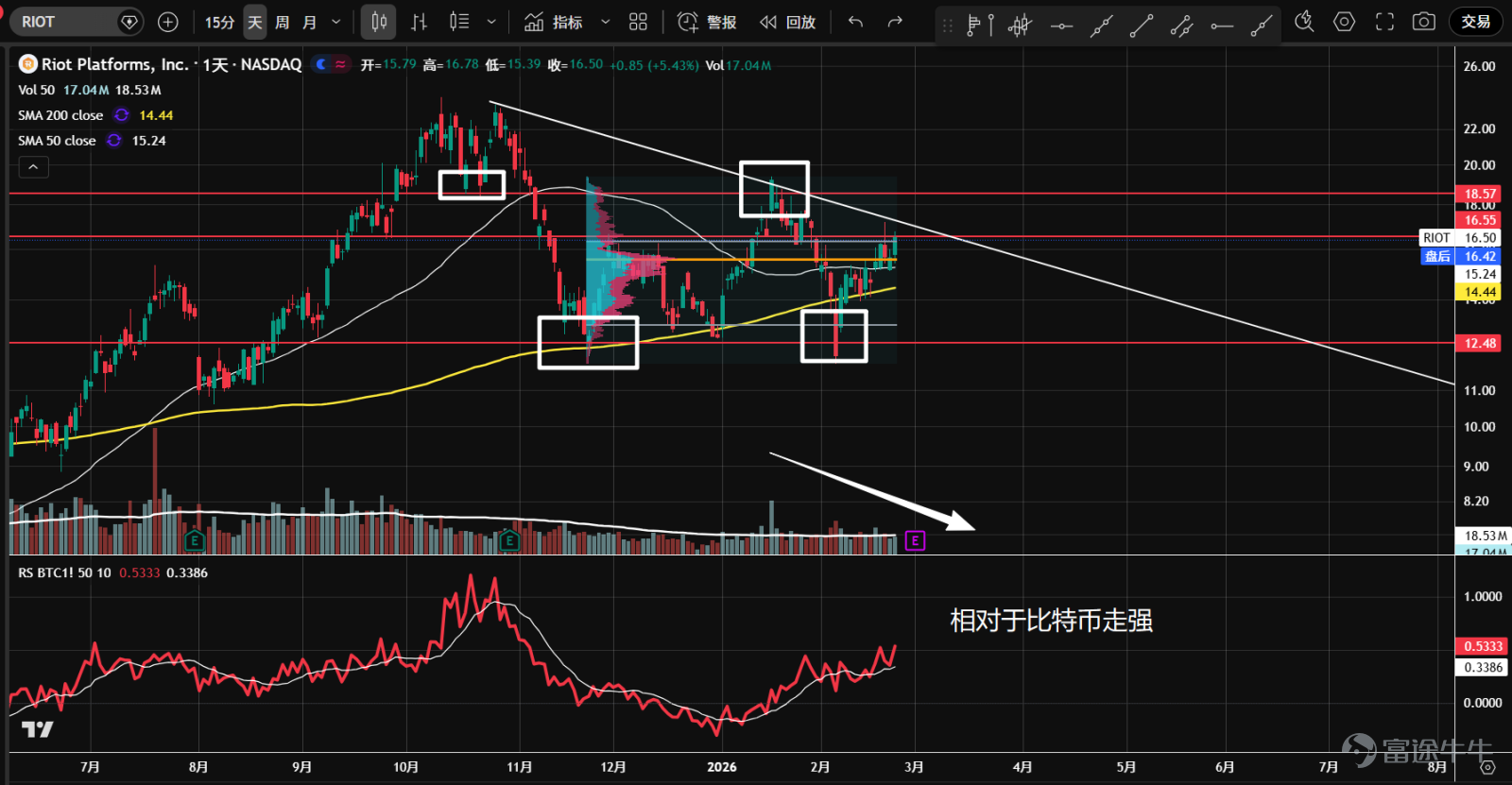Click the 16.55 red price label
The width and height of the screenshot is (1512, 785).
click(1479, 219)
